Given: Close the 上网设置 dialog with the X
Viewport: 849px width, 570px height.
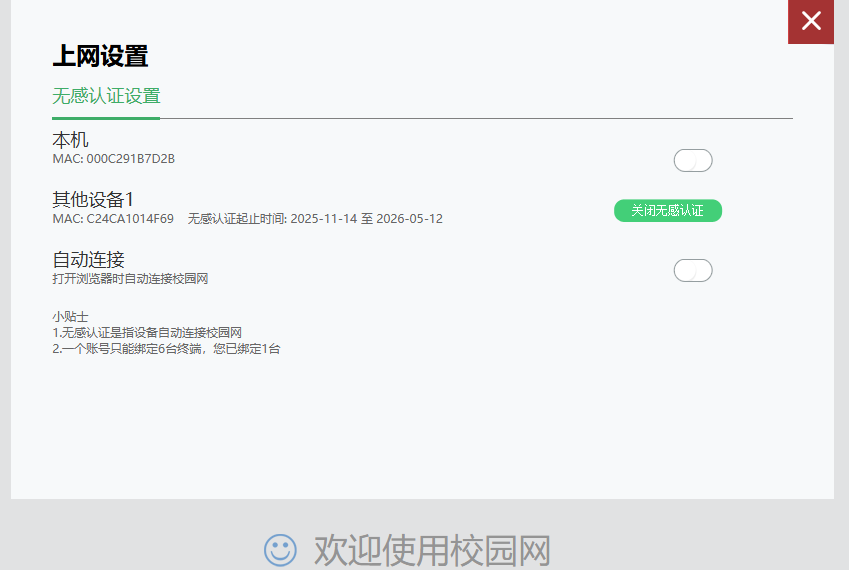Looking at the screenshot, I should pos(811,21).
